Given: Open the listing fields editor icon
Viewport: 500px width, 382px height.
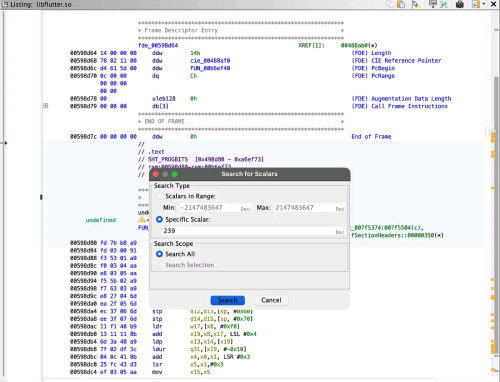Looking at the screenshot, I should [x=476, y=4].
